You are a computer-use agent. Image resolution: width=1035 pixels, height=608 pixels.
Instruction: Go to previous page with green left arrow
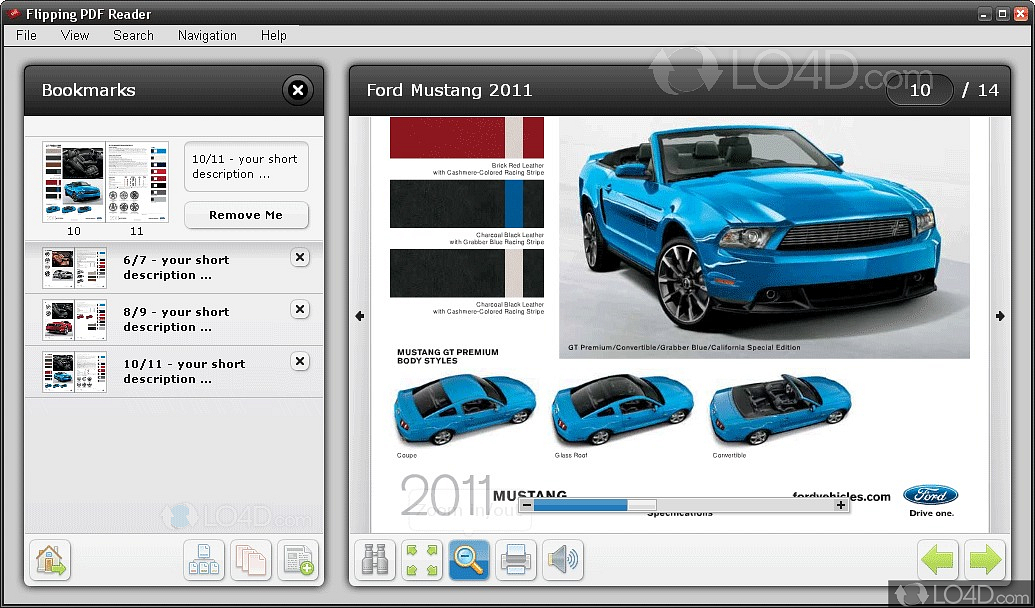point(938,560)
